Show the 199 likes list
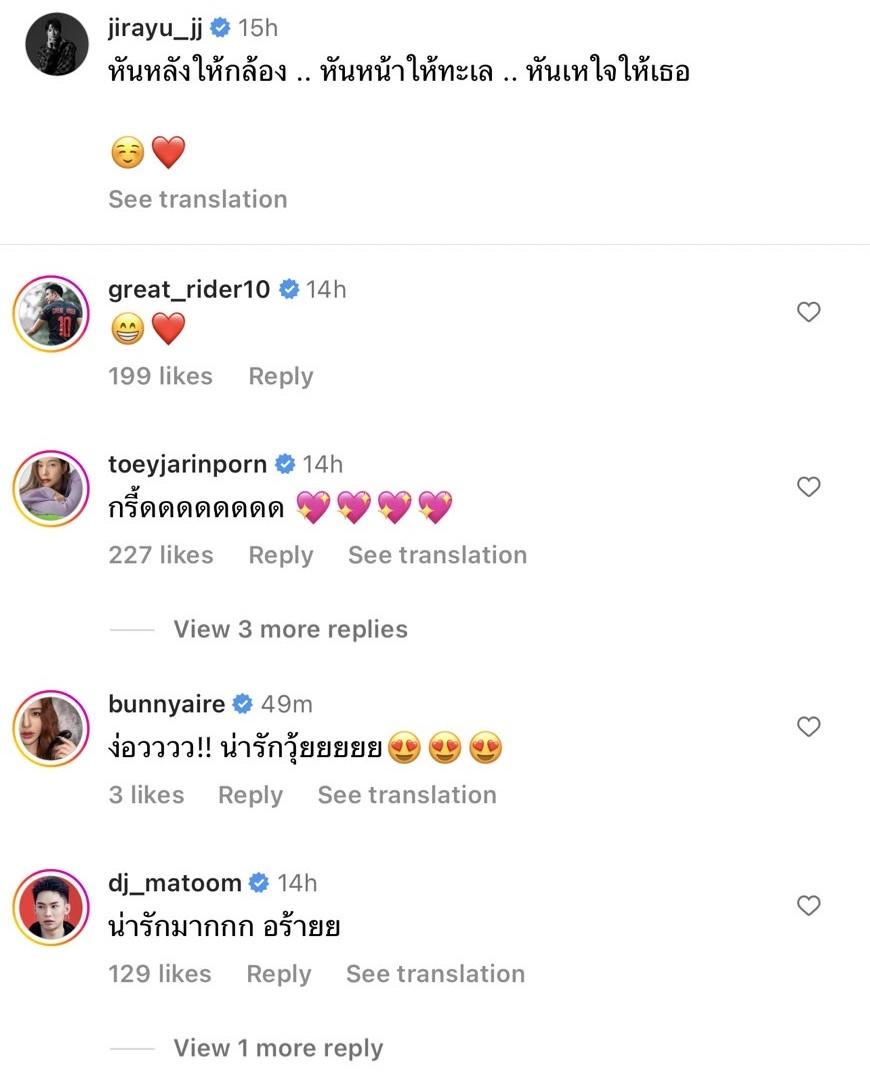The image size is (870, 1078). pyautogui.click(x=160, y=376)
